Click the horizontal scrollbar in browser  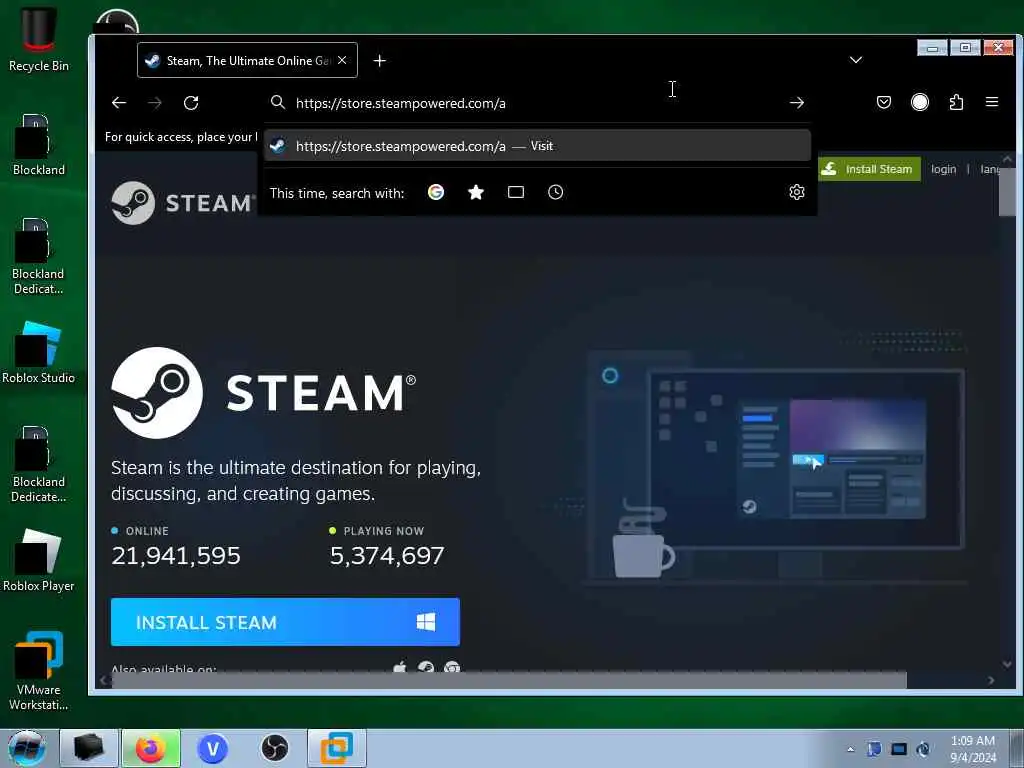coord(509,680)
